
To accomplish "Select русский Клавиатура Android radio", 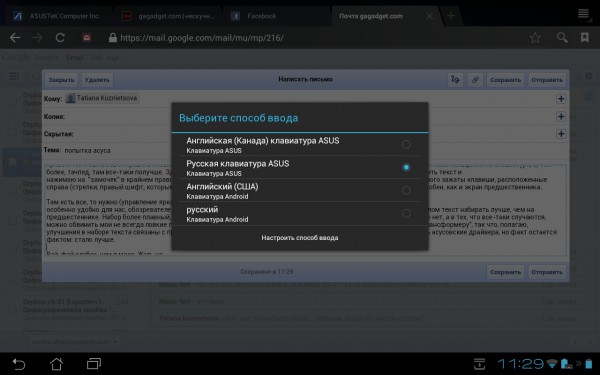I will [x=406, y=213].
